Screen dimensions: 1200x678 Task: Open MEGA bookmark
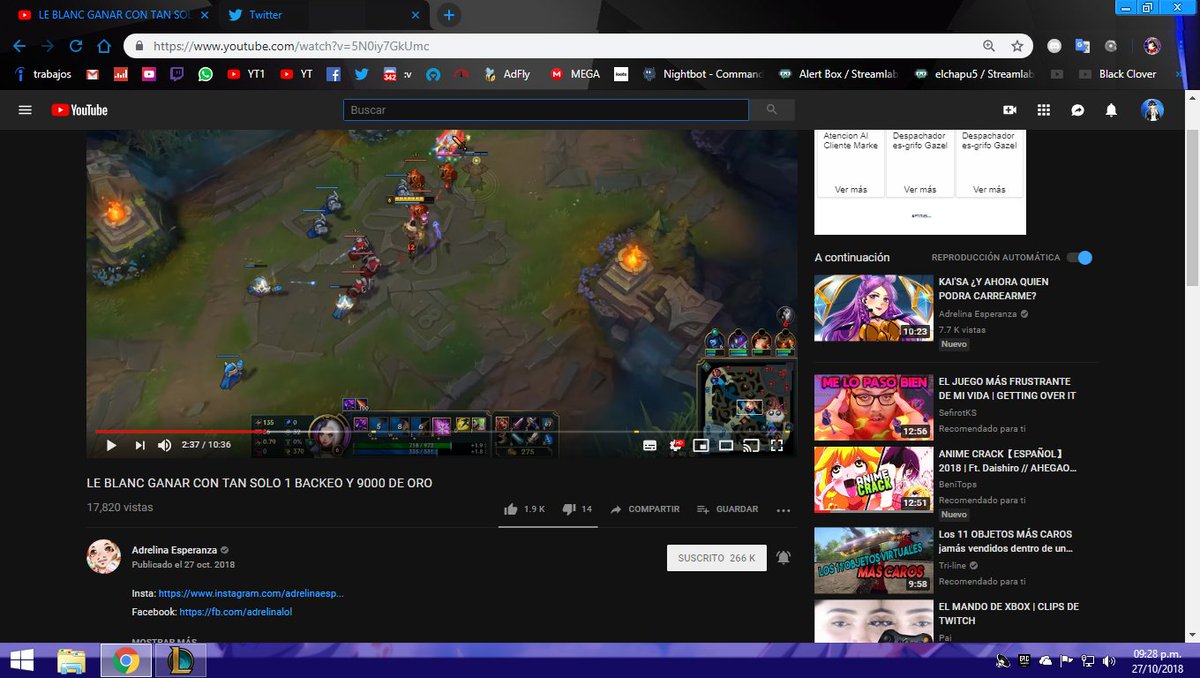coord(575,74)
